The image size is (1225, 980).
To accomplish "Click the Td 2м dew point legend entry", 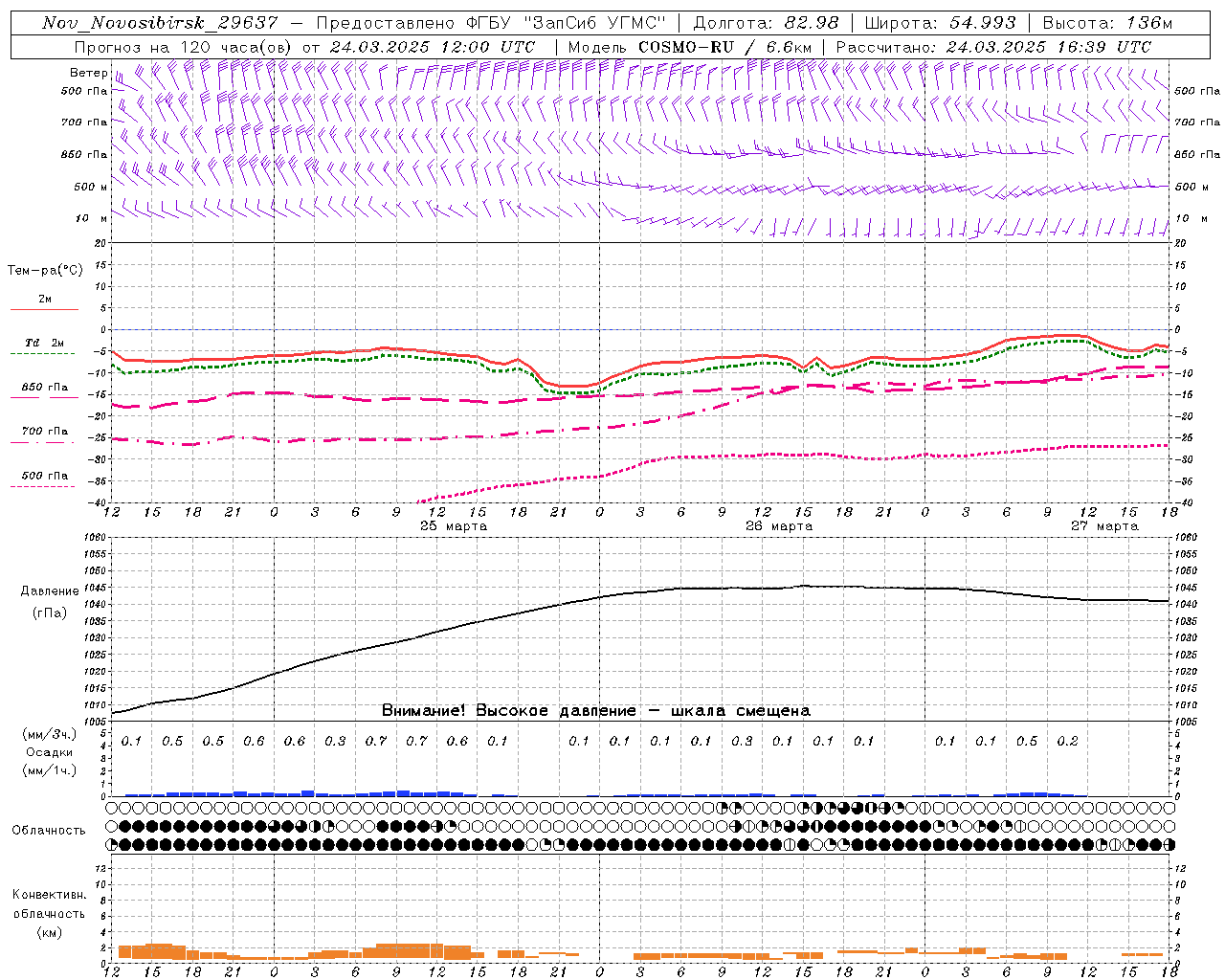I will tap(44, 343).
